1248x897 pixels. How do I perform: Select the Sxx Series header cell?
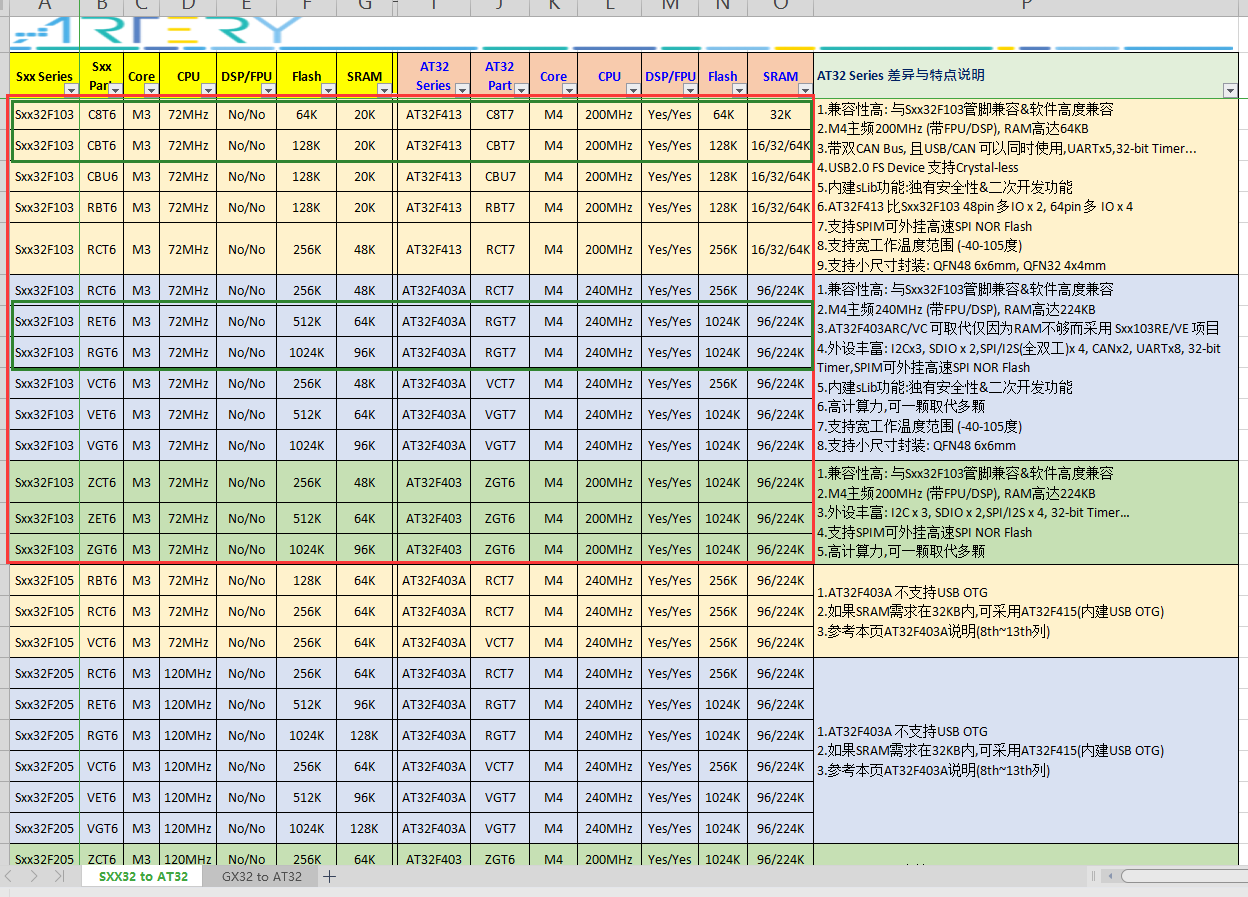click(x=45, y=75)
